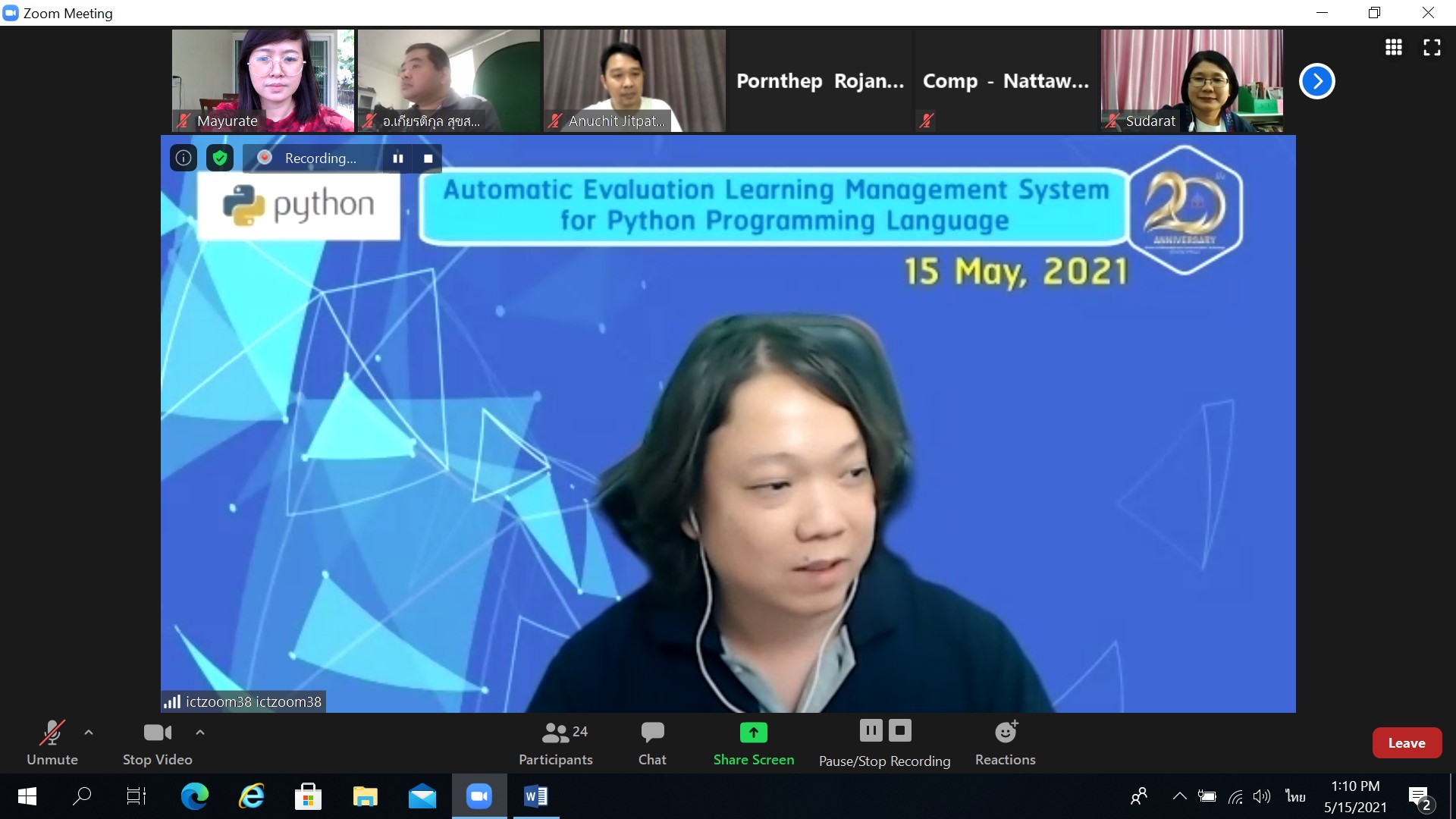Open volume control in tray
This screenshot has height=819, width=1456.
coord(1262,796)
